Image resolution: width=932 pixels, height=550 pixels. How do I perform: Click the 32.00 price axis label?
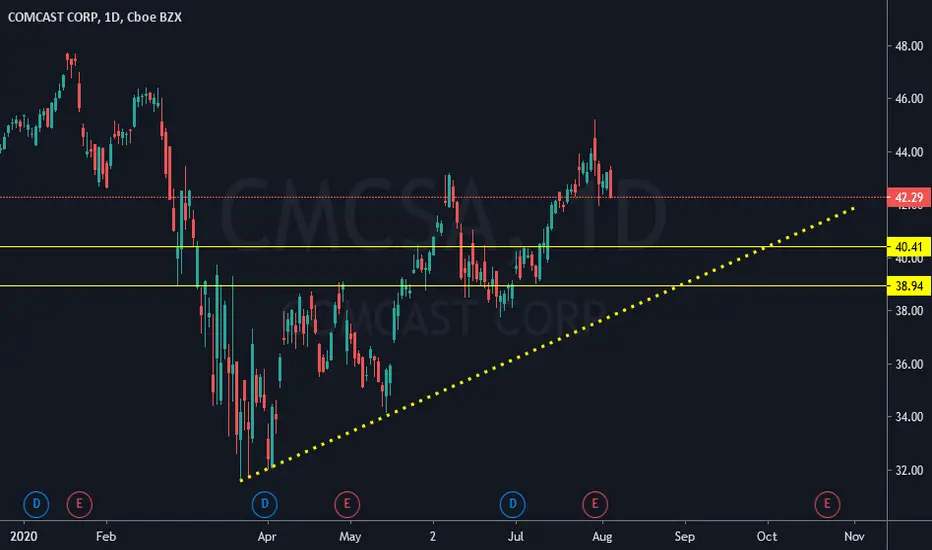click(x=909, y=470)
